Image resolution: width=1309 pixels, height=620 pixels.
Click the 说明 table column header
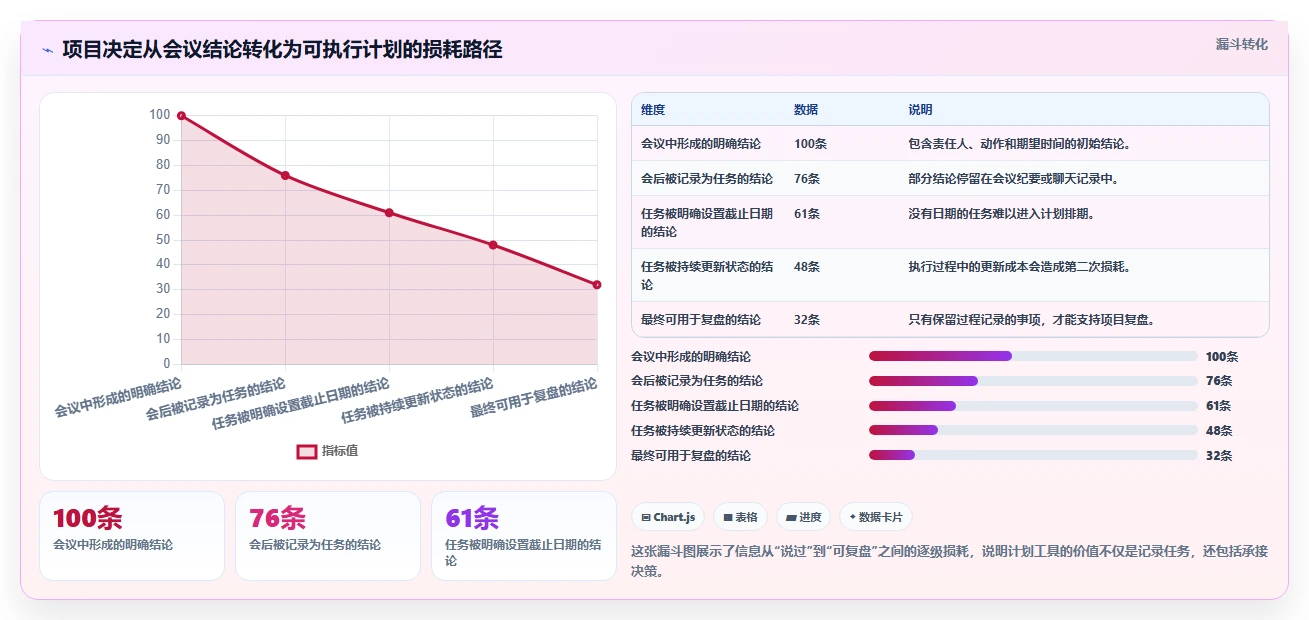920,110
